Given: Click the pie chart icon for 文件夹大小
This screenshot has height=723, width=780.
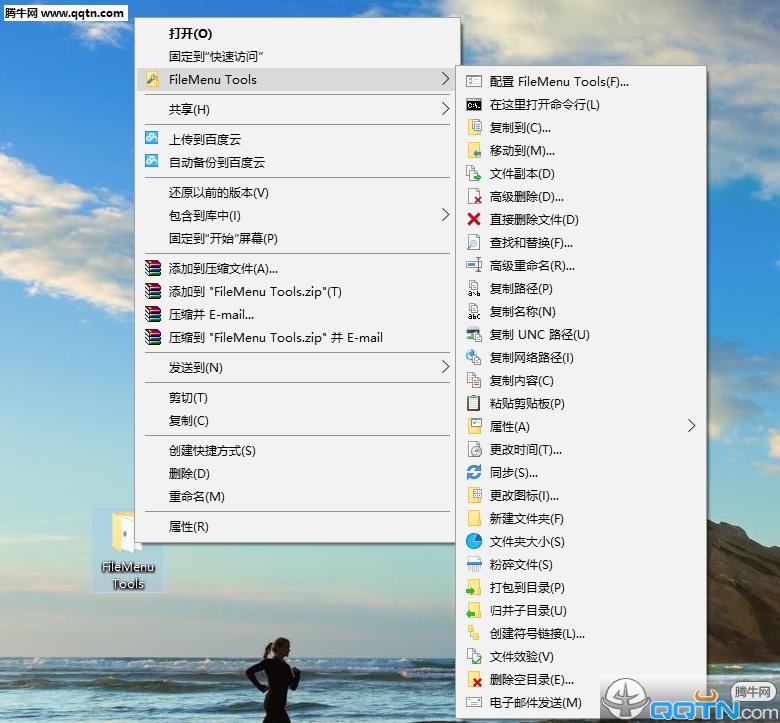Looking at the screenshot, I should pyautogui.click(x=474, y=542).
